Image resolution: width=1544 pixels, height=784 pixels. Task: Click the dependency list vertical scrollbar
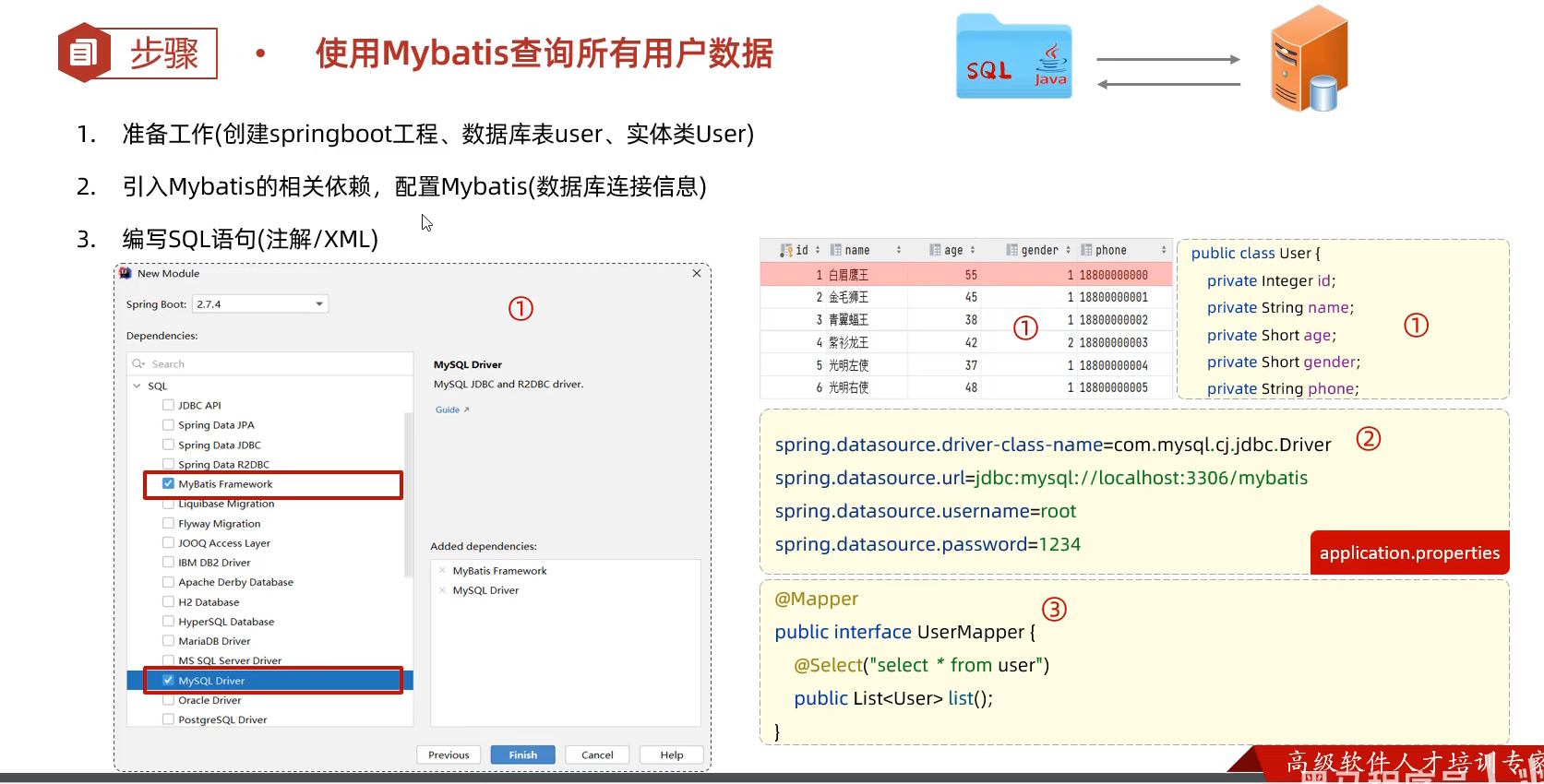pyautogui.click(x=408, y=493)
